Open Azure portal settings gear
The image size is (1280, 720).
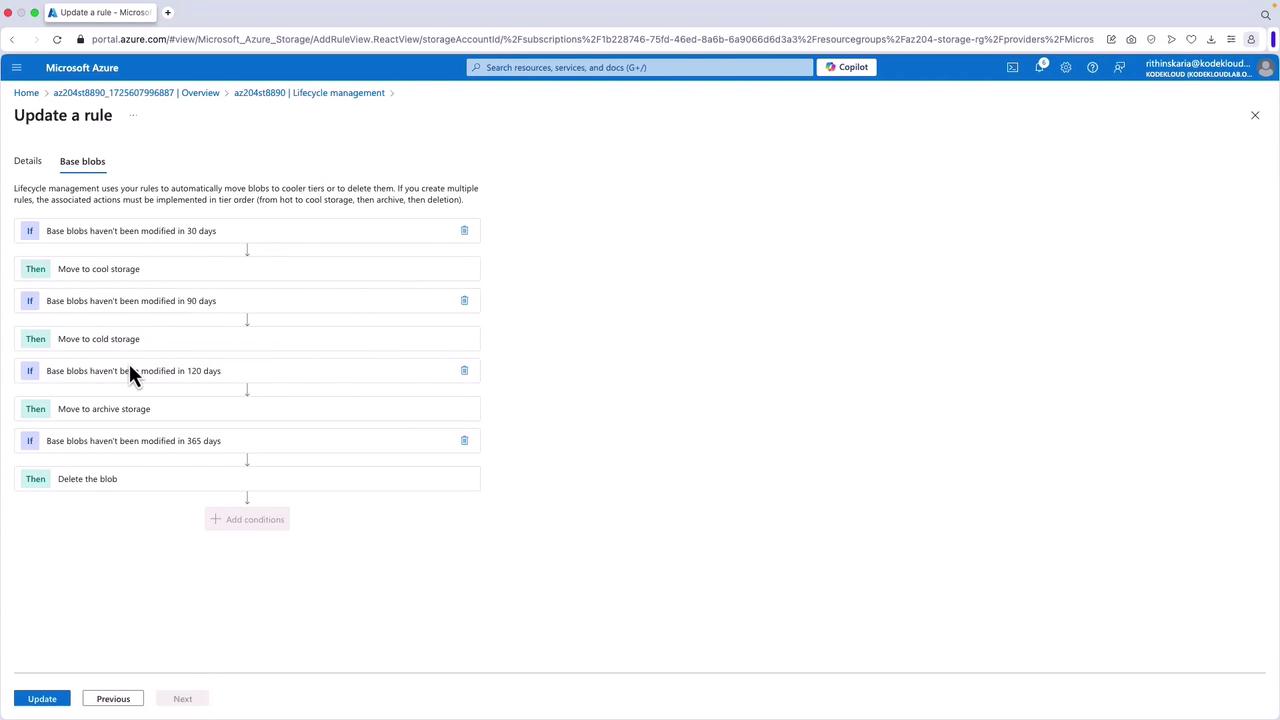point(1066,68)
